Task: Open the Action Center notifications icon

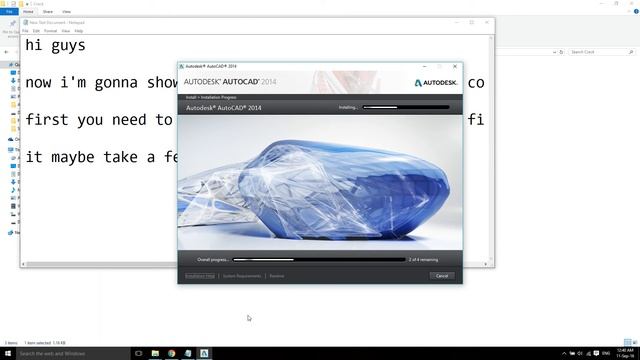Action: (x=596, y=353)
